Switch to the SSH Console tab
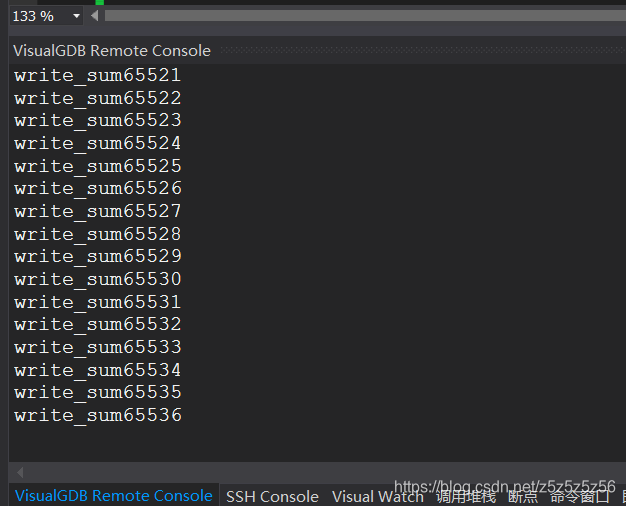 click(272, 497)
